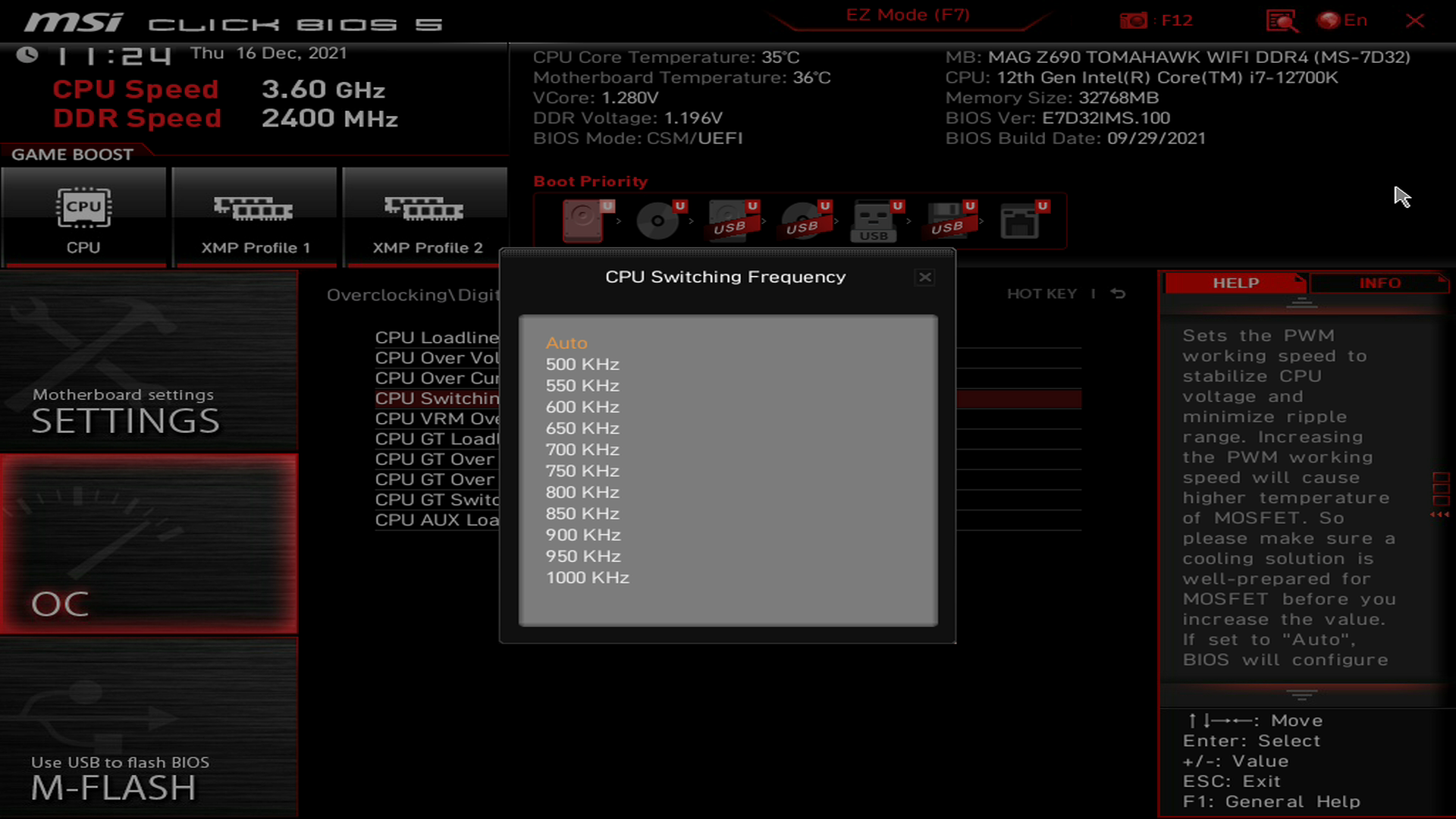Pick the 1000 KHz option
The width and height of the screenshot is (1456, 819).
pos(588,577)
